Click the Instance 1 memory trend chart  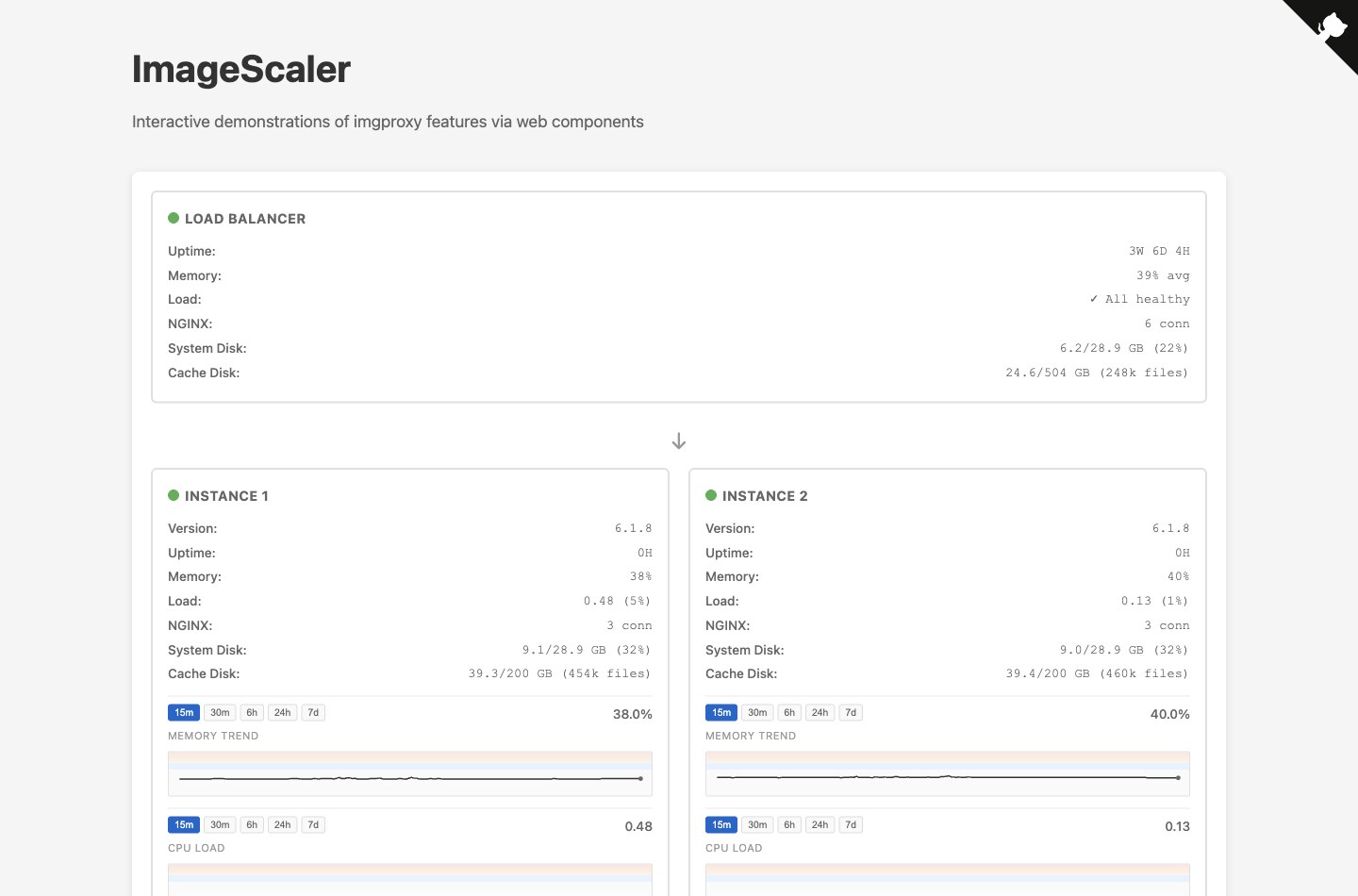[410, 773]
